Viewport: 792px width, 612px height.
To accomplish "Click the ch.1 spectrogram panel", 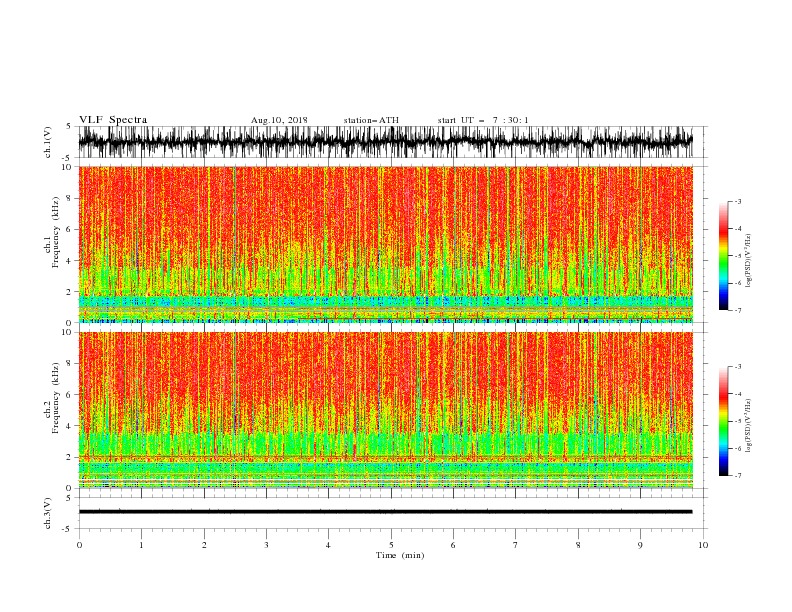I will pos(385,244).
